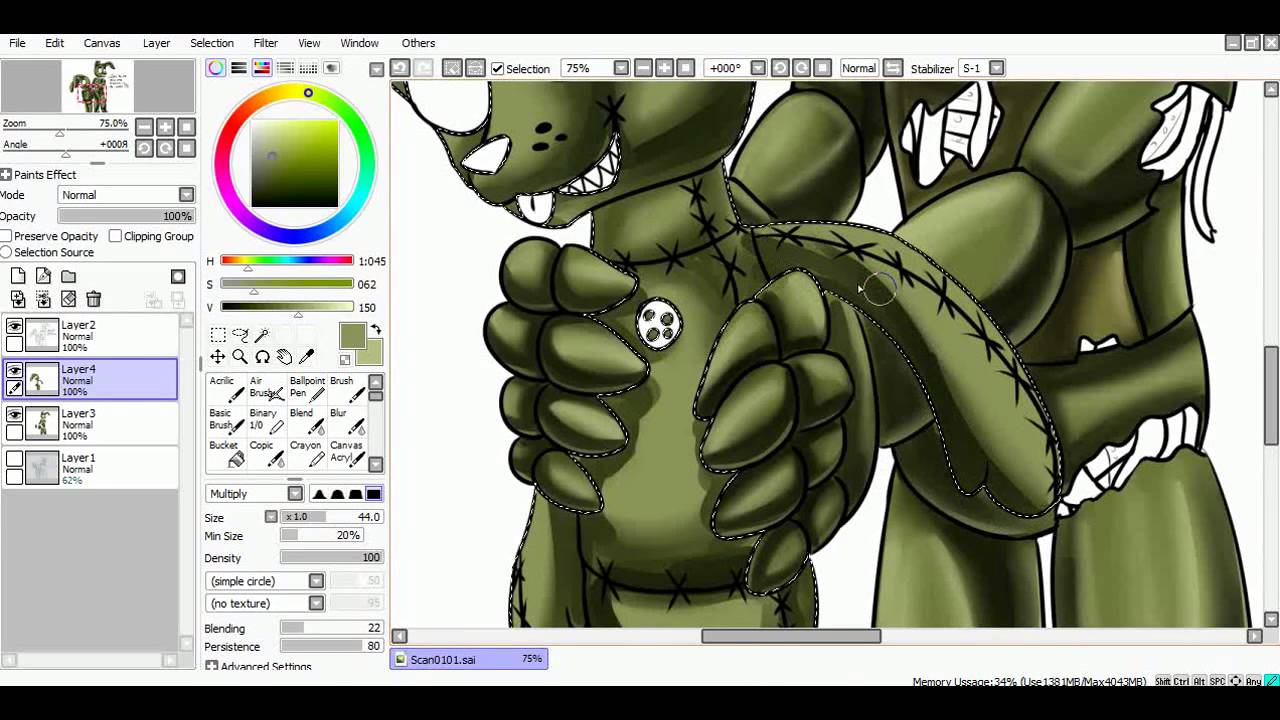Open the +000° rotation angle dropdown
1280x720 pixels.
(x=758, y=68)
